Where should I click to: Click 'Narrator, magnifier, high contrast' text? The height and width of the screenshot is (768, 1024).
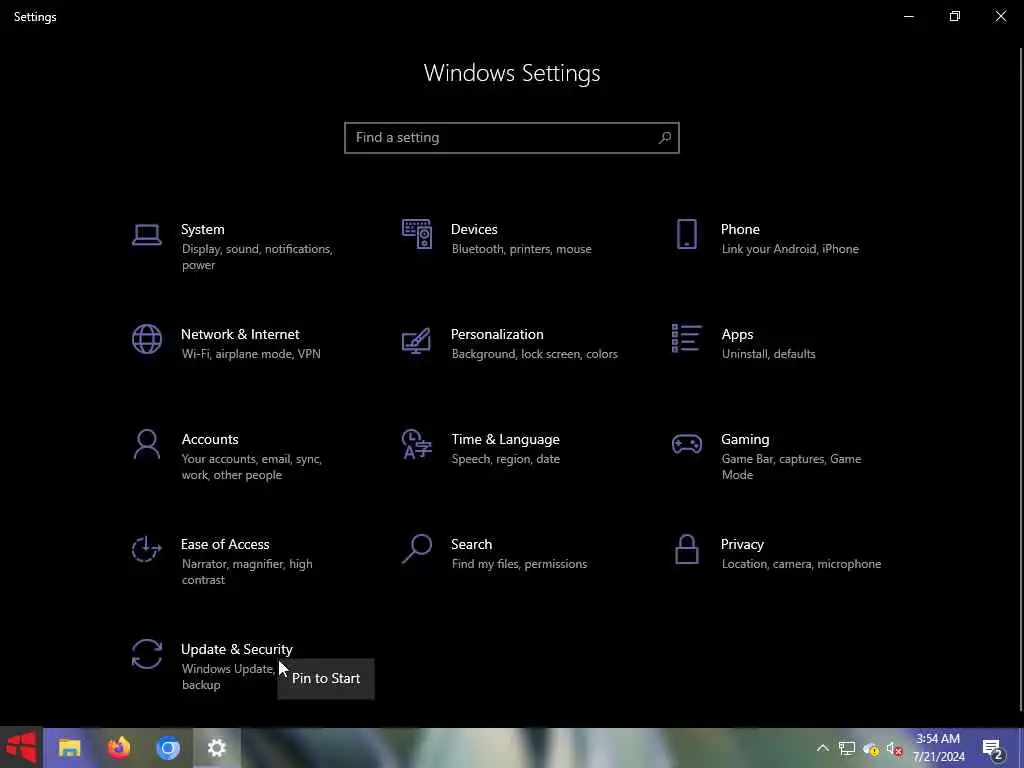pyautogui.click(x=247, y=572)
